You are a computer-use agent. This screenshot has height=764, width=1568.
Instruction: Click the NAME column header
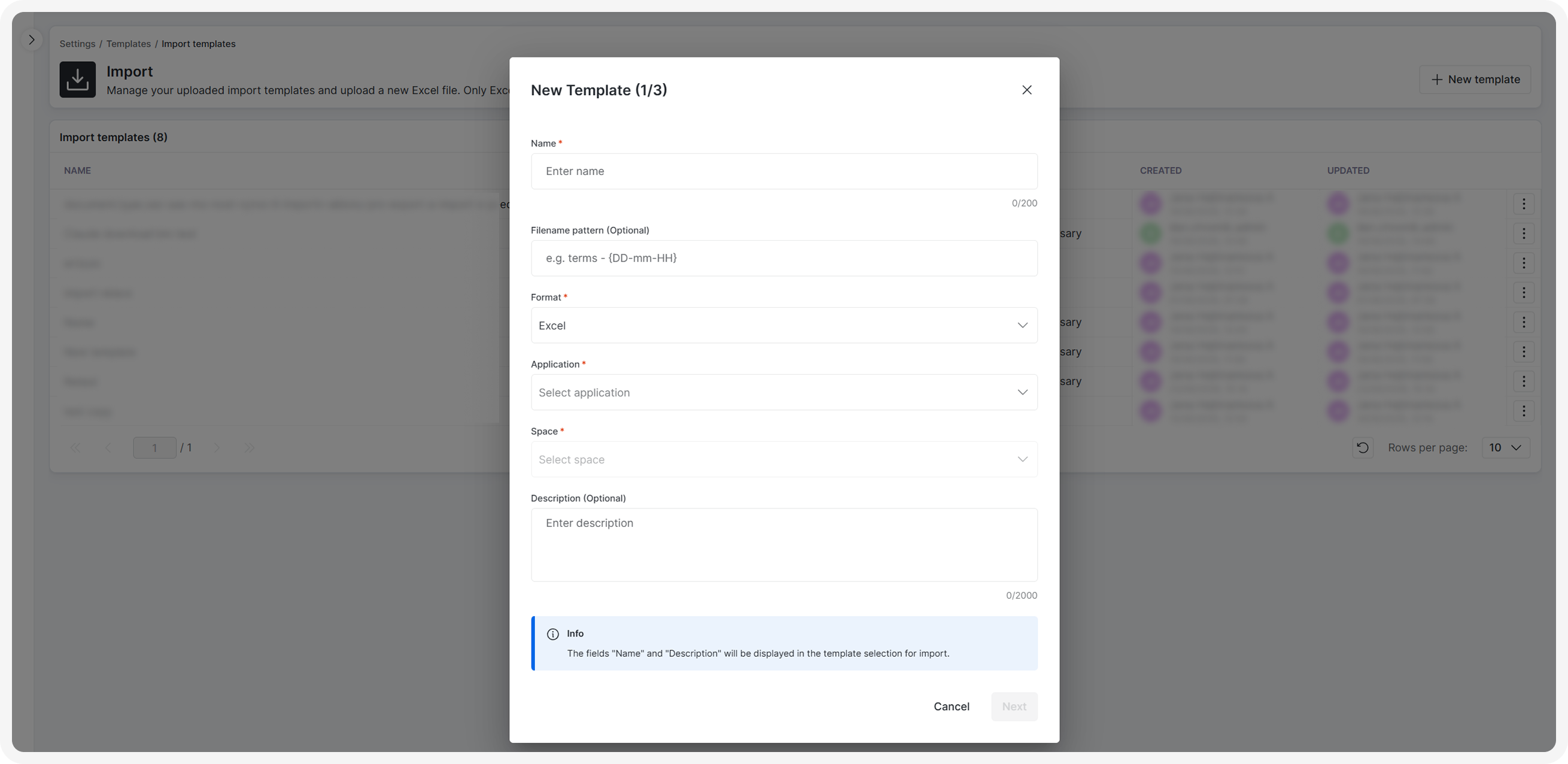pos(77,171)
